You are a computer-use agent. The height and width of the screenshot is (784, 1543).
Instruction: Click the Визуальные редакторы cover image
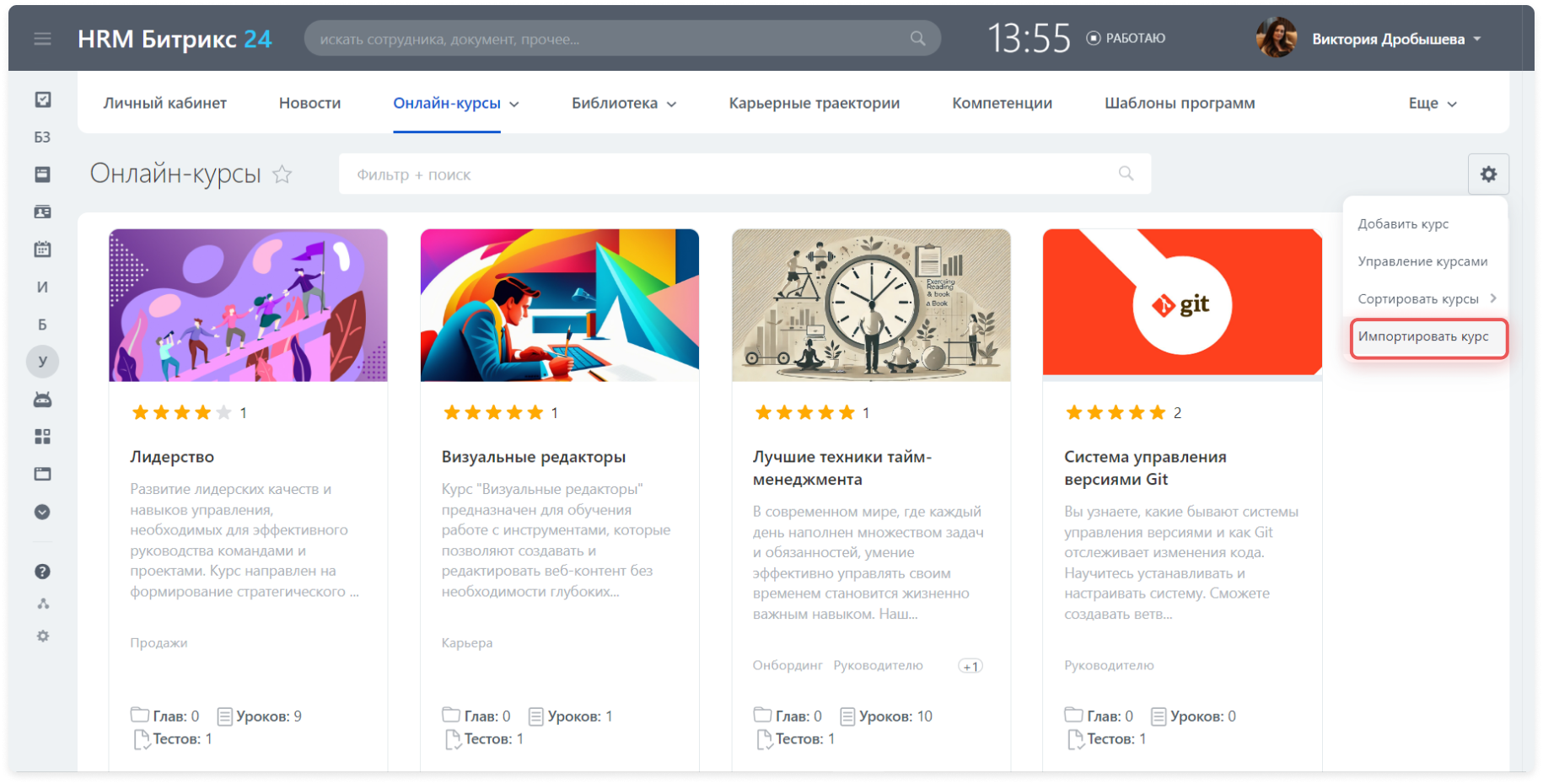point(560,305)
